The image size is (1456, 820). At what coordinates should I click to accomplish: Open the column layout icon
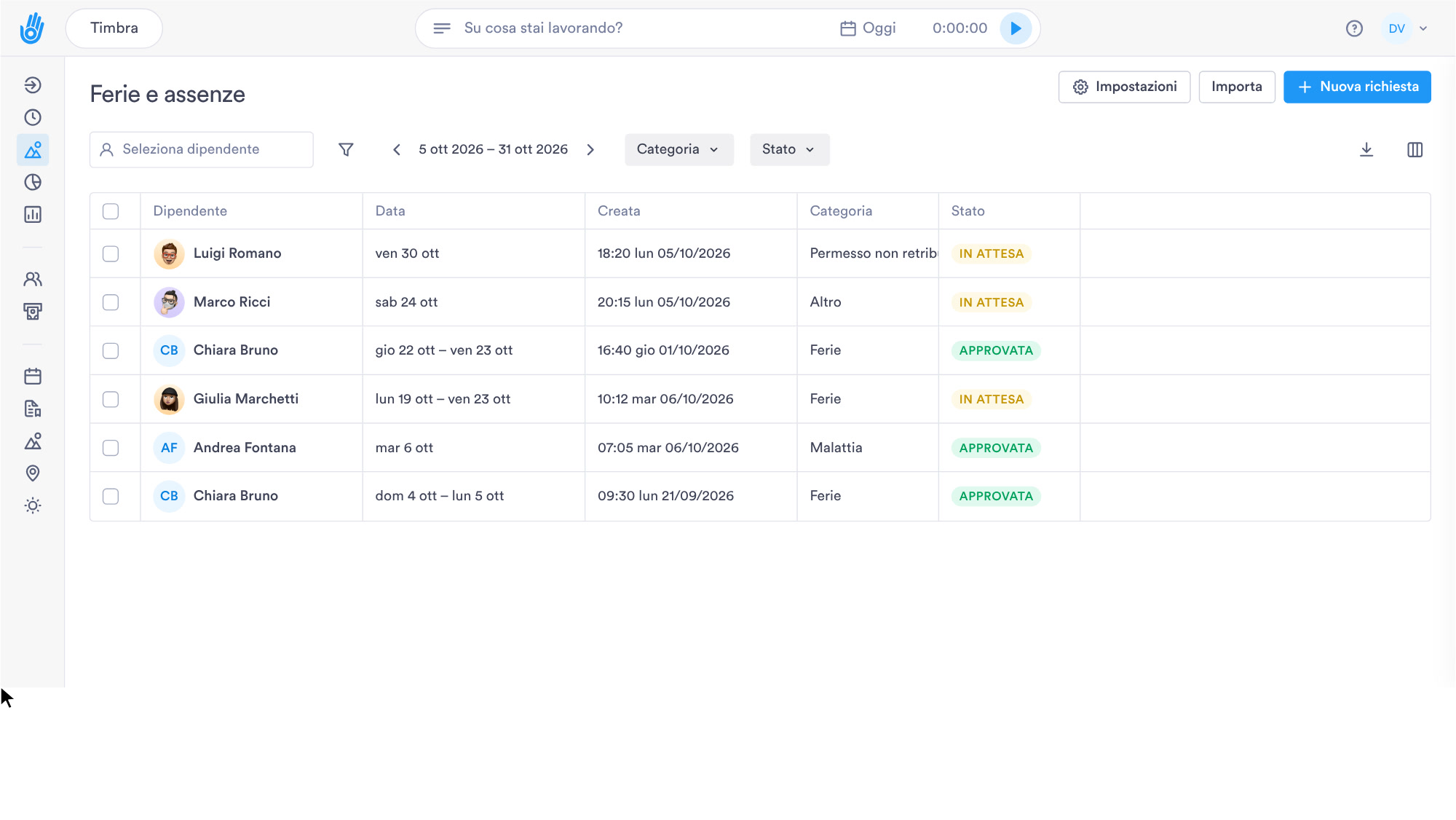(1415, 149)
